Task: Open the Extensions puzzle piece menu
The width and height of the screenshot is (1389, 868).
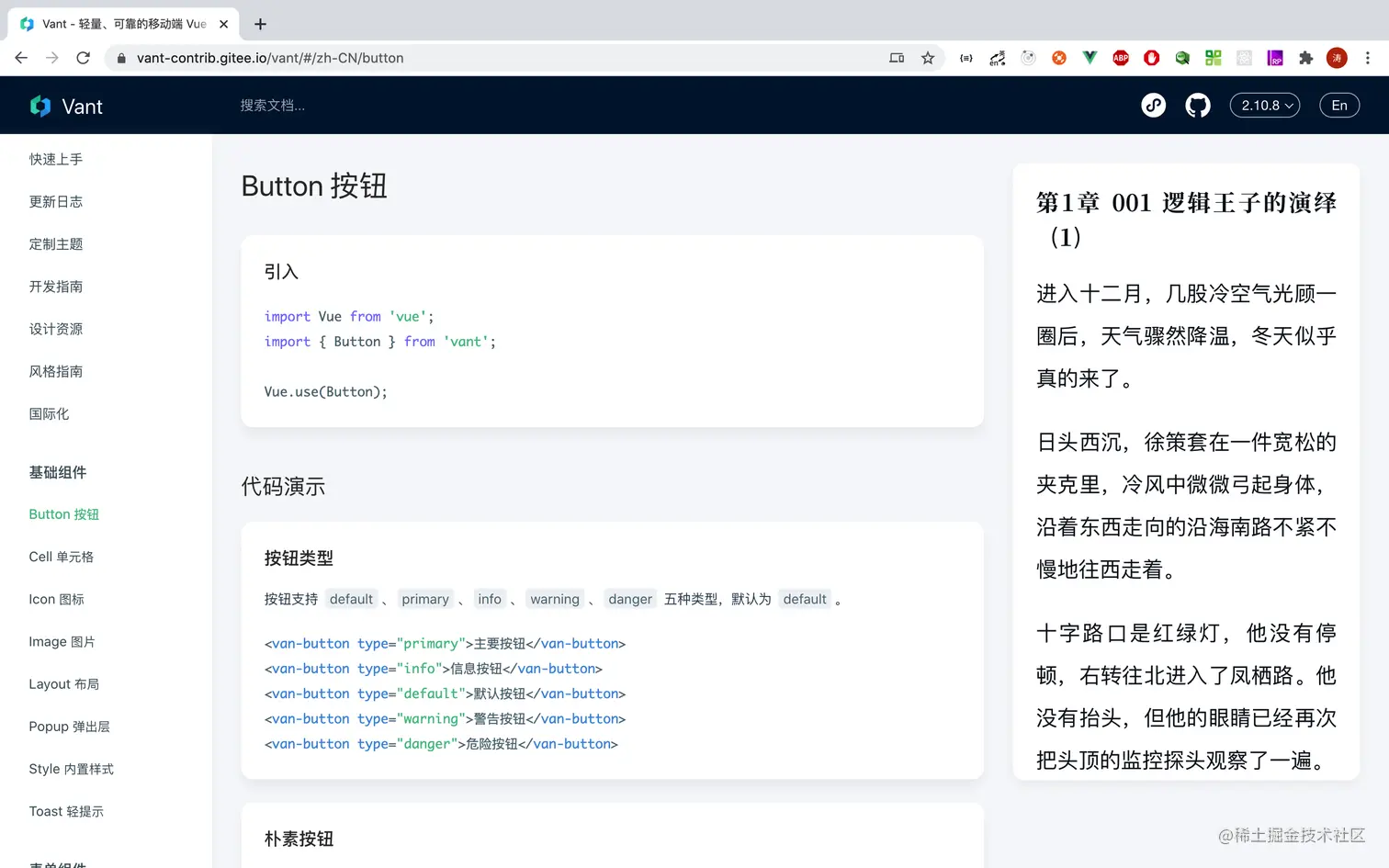Action: (x=1306, y=58)
